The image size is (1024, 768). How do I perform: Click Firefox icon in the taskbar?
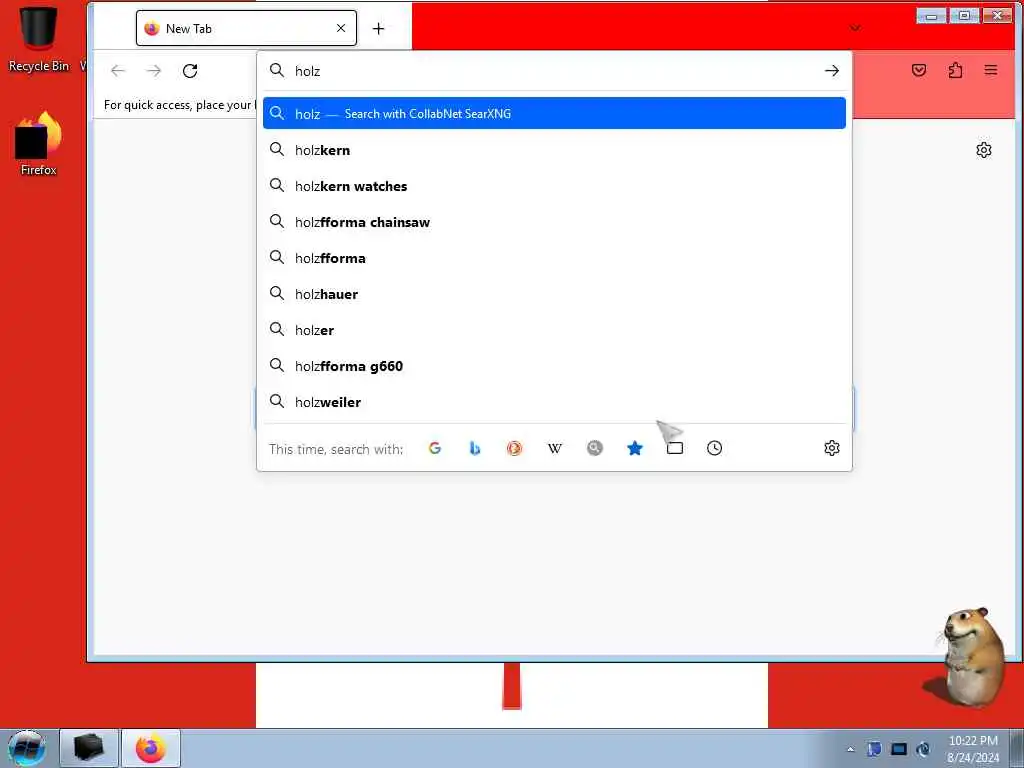click(x=151, y=748)
